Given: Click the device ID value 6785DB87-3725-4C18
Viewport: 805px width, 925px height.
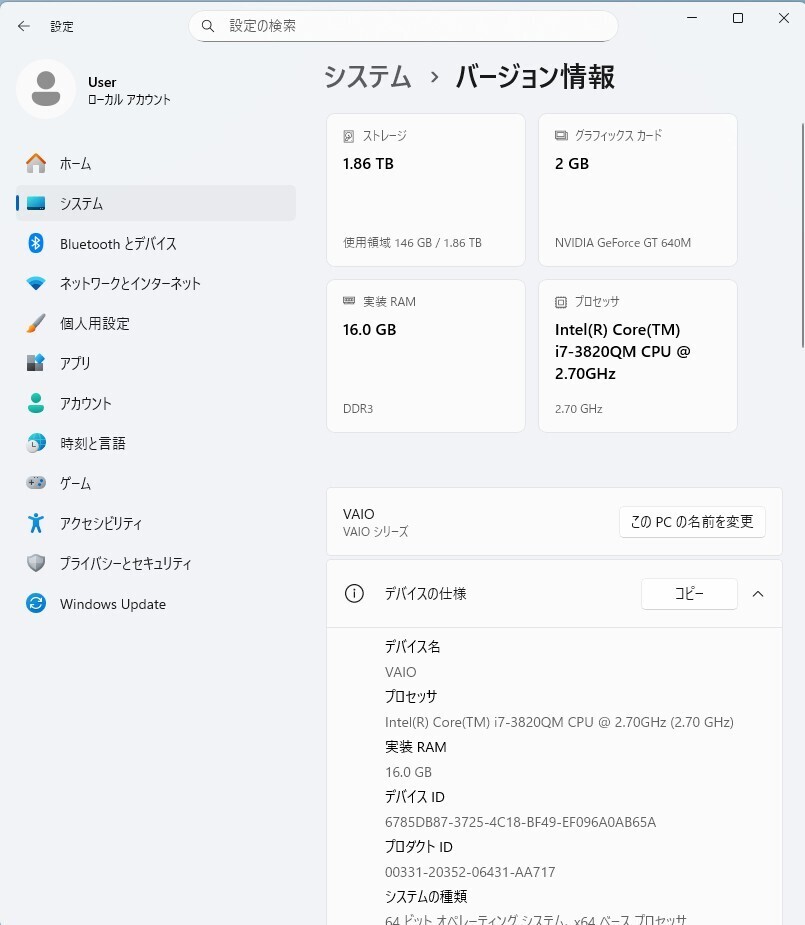Looking at the screenshot, I should (x=520, y=822).
